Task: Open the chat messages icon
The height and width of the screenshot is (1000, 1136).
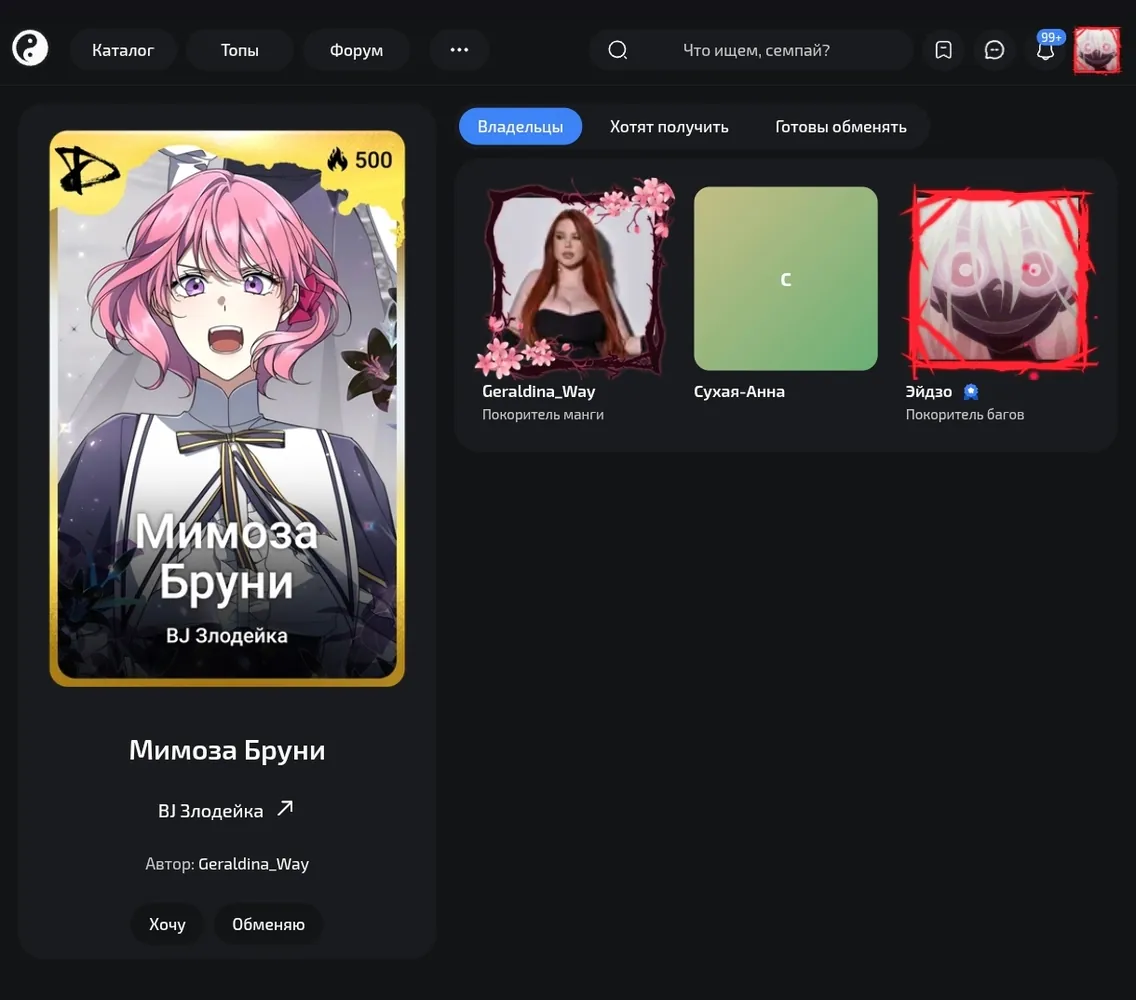Action: pos(994,50)
